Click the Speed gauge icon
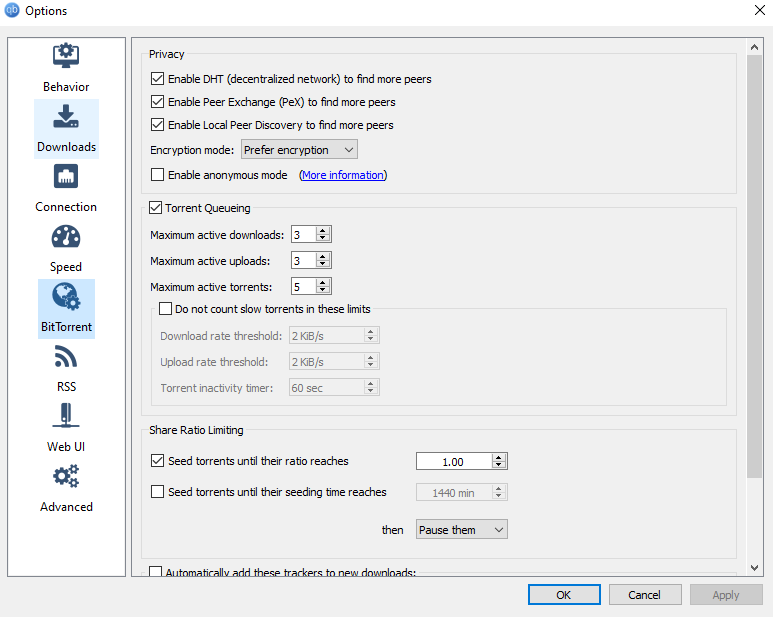This screenshot has width=773, height=617. pos(66,237)
